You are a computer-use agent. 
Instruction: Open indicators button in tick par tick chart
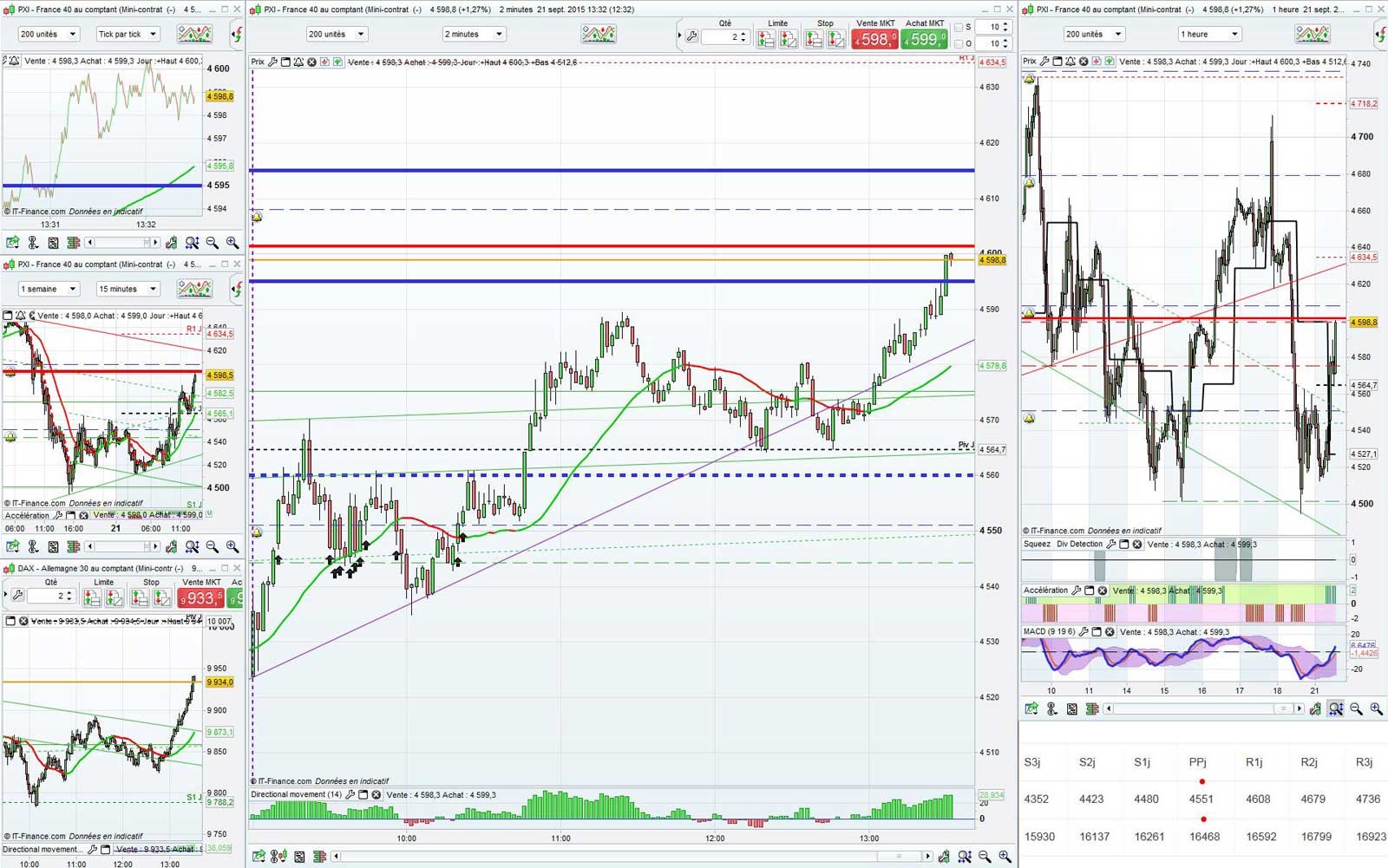194,35
